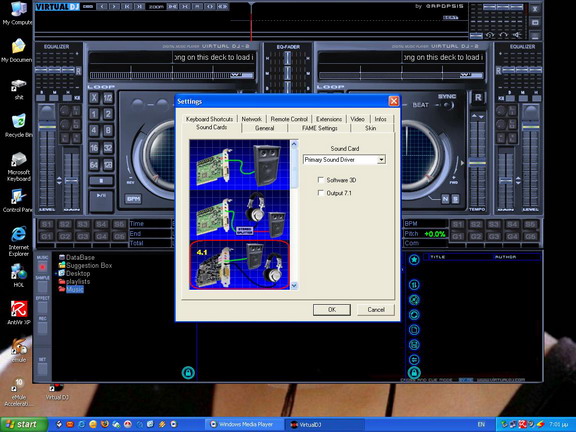The image size is (576, 432).
Task: Open the AntiVir XP desktop icon
Action: [19, 312]
